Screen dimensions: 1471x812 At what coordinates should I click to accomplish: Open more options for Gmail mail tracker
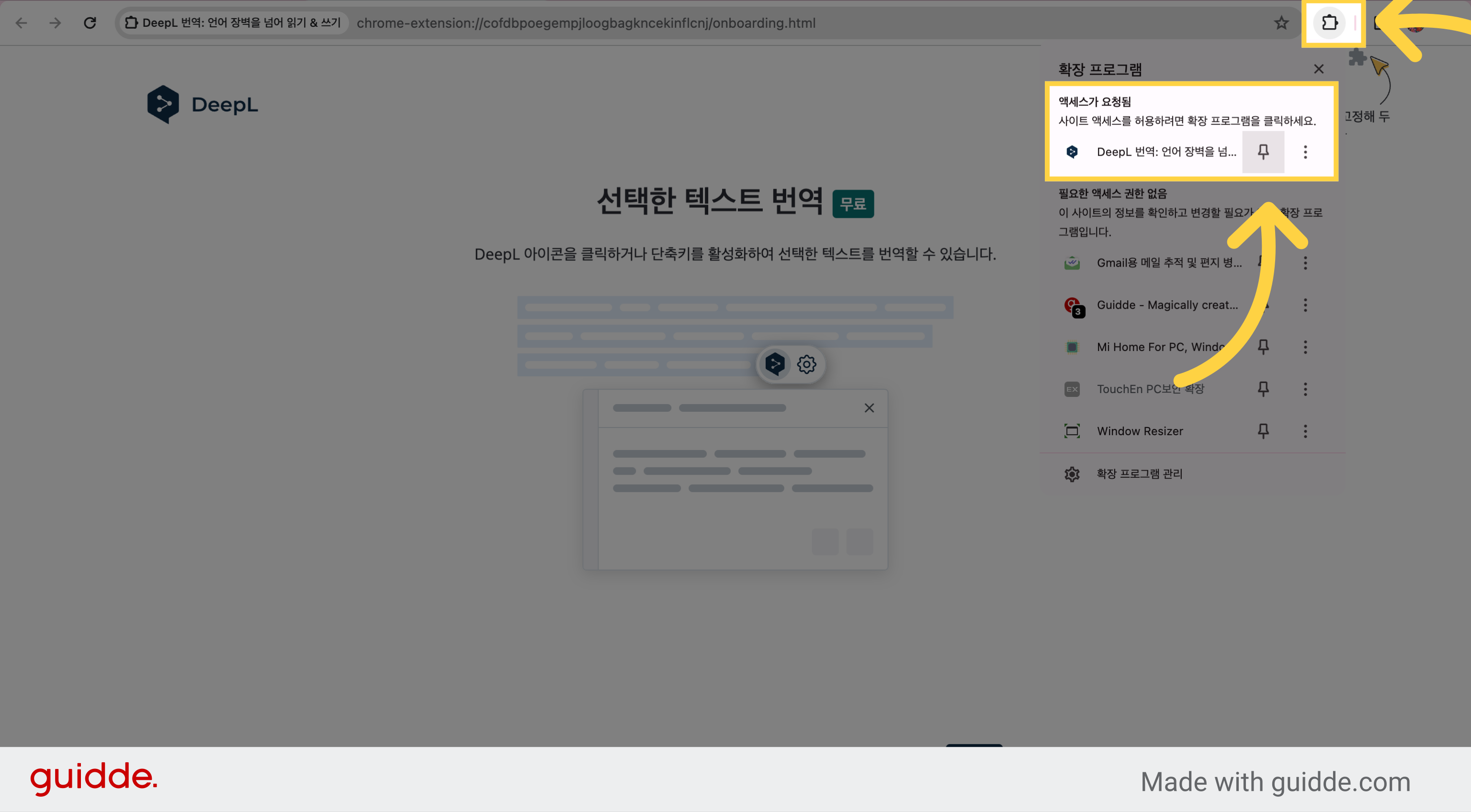pyautogui.click(x=1305, y=263)
